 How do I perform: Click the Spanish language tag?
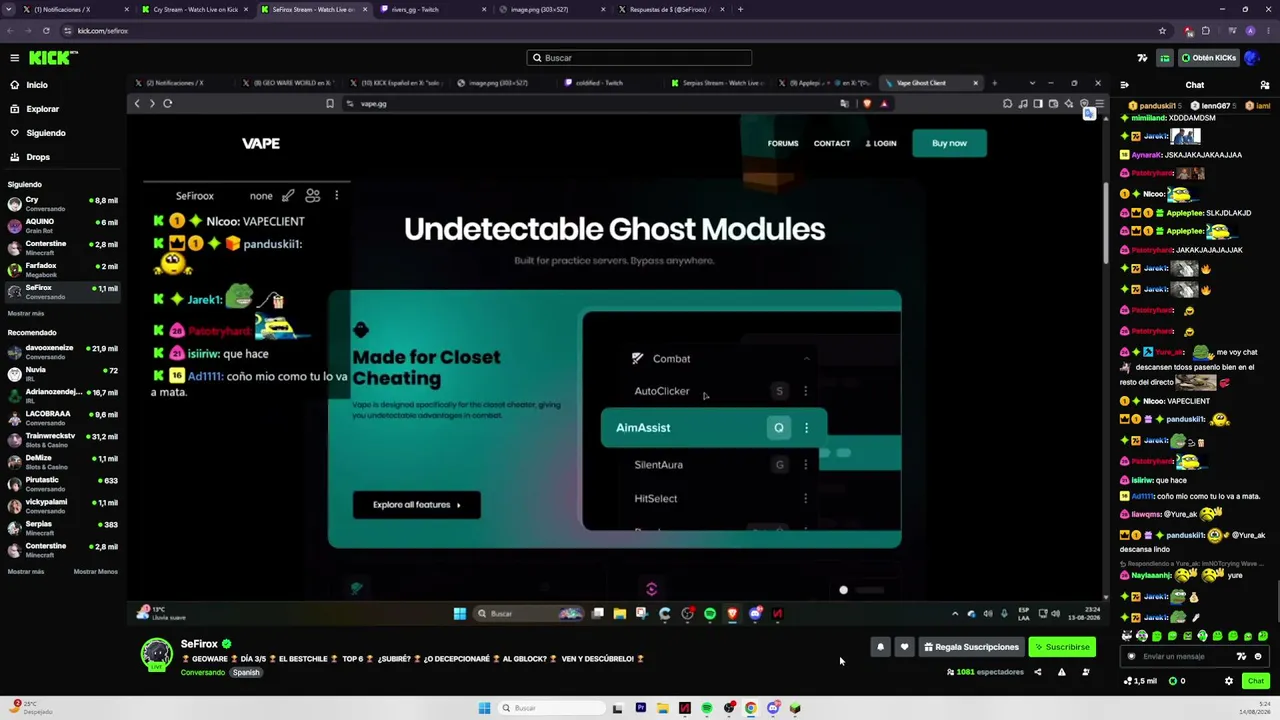(246, 672)
